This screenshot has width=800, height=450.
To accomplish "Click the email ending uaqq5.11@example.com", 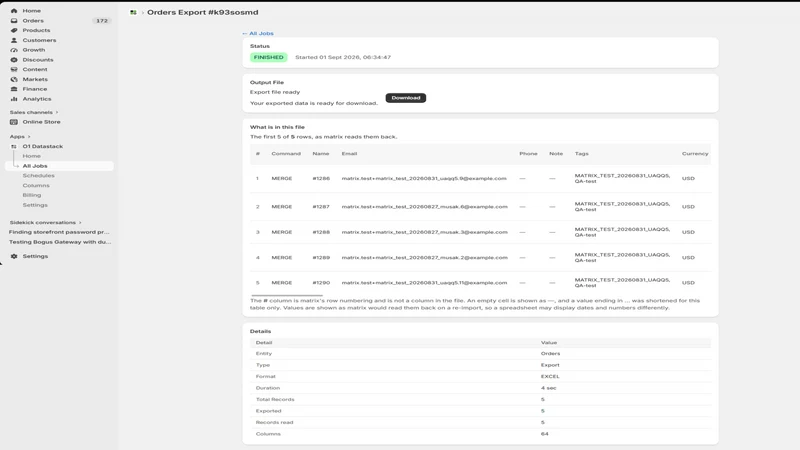I will pos(424,283).
